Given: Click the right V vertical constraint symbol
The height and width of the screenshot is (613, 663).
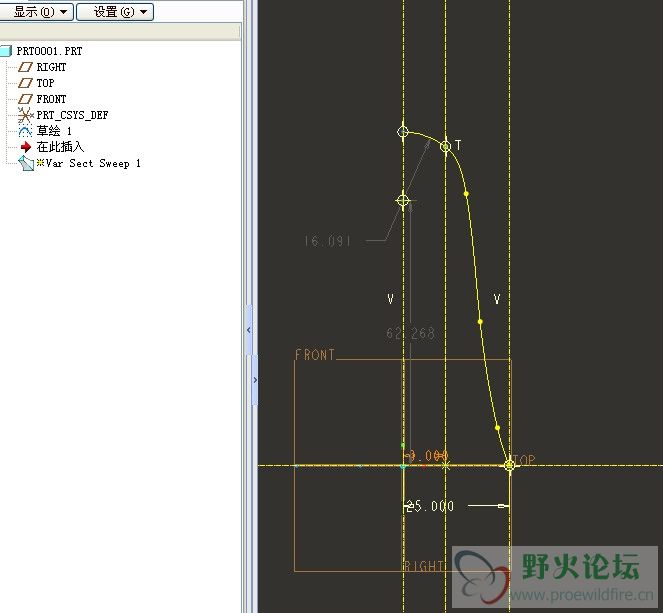Looking at the screenshot, I should pyautogui.click(x=497, y=299).
